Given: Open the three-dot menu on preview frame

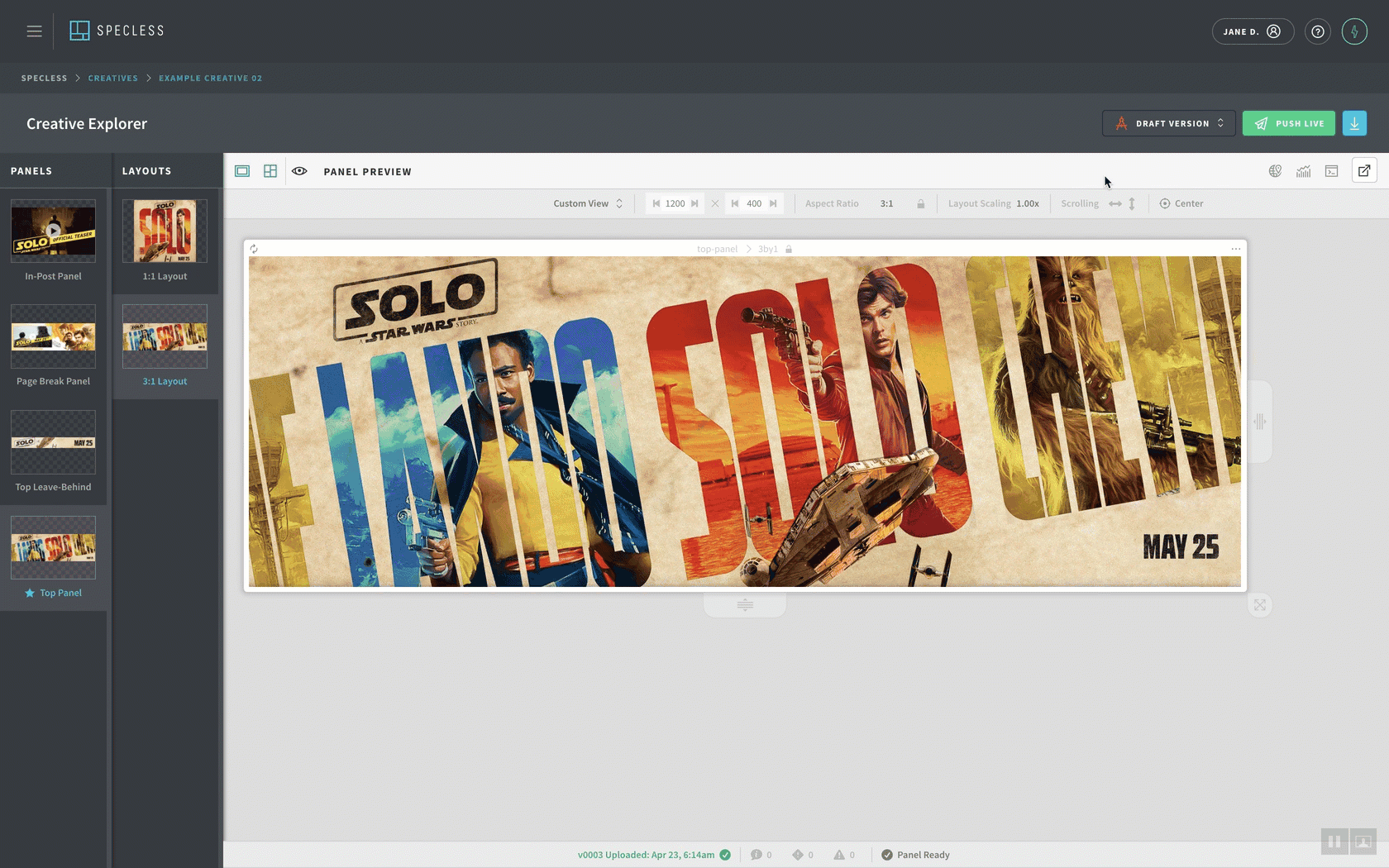Looking at the screenshot, I should click(1235, 249).
